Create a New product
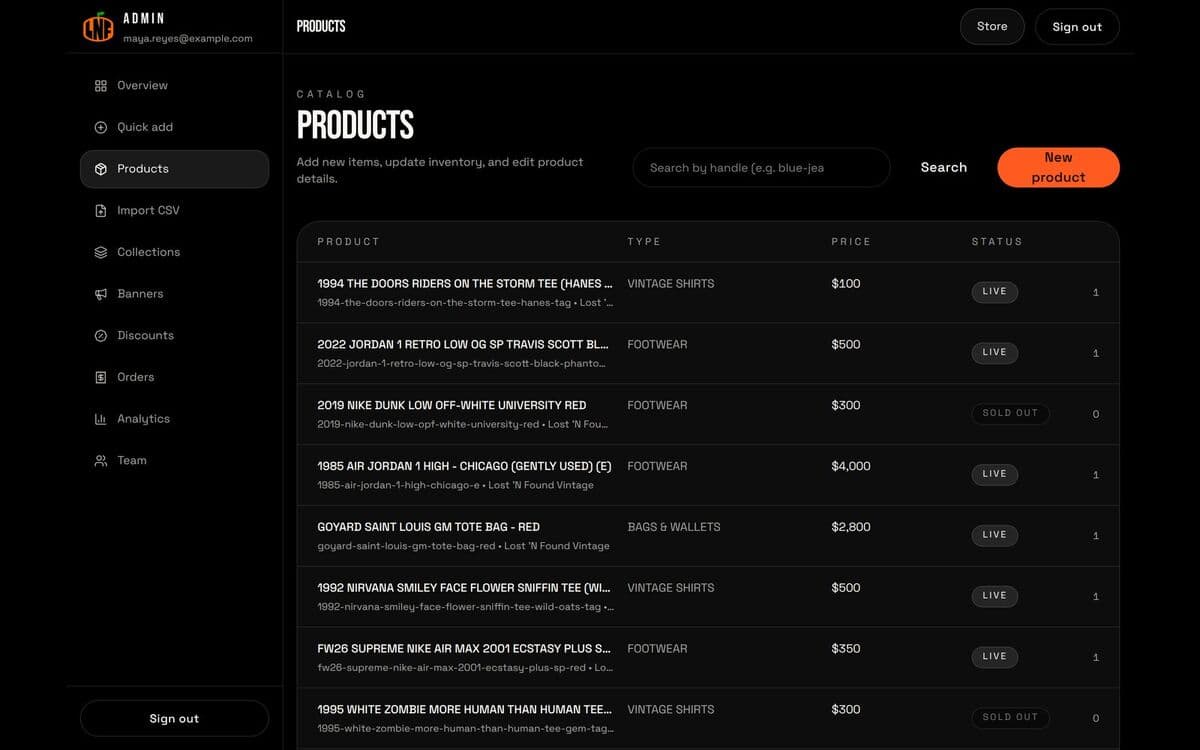1200x750 pixels. click(1058, 168)
